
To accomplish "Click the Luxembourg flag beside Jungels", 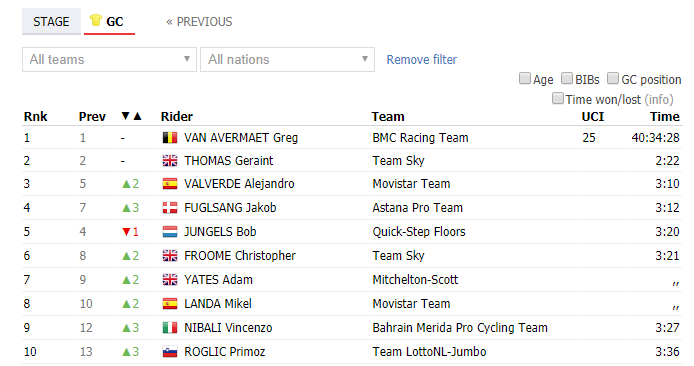I will pos(170,231).
